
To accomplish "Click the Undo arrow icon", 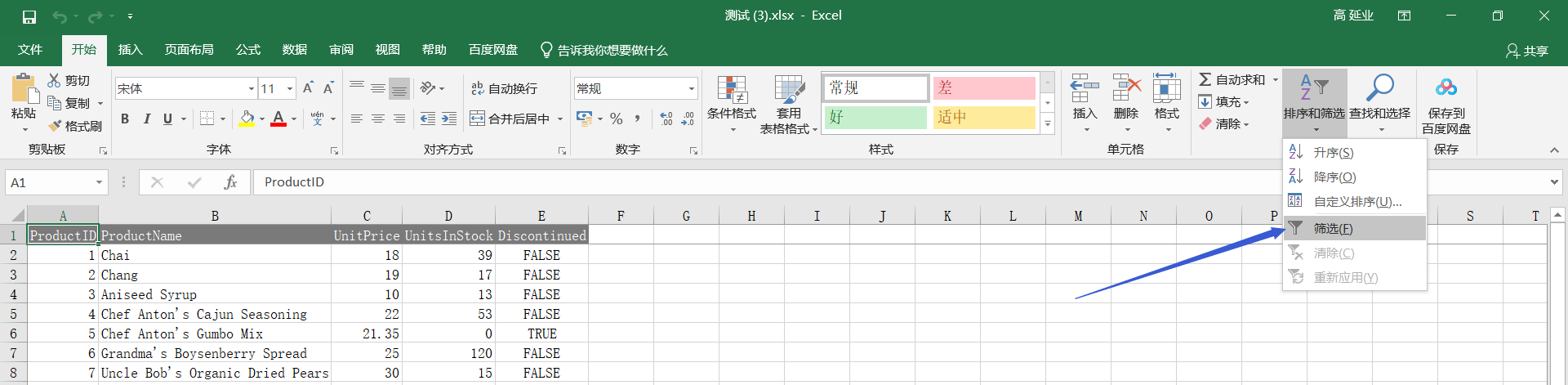I will click(60, 16).
